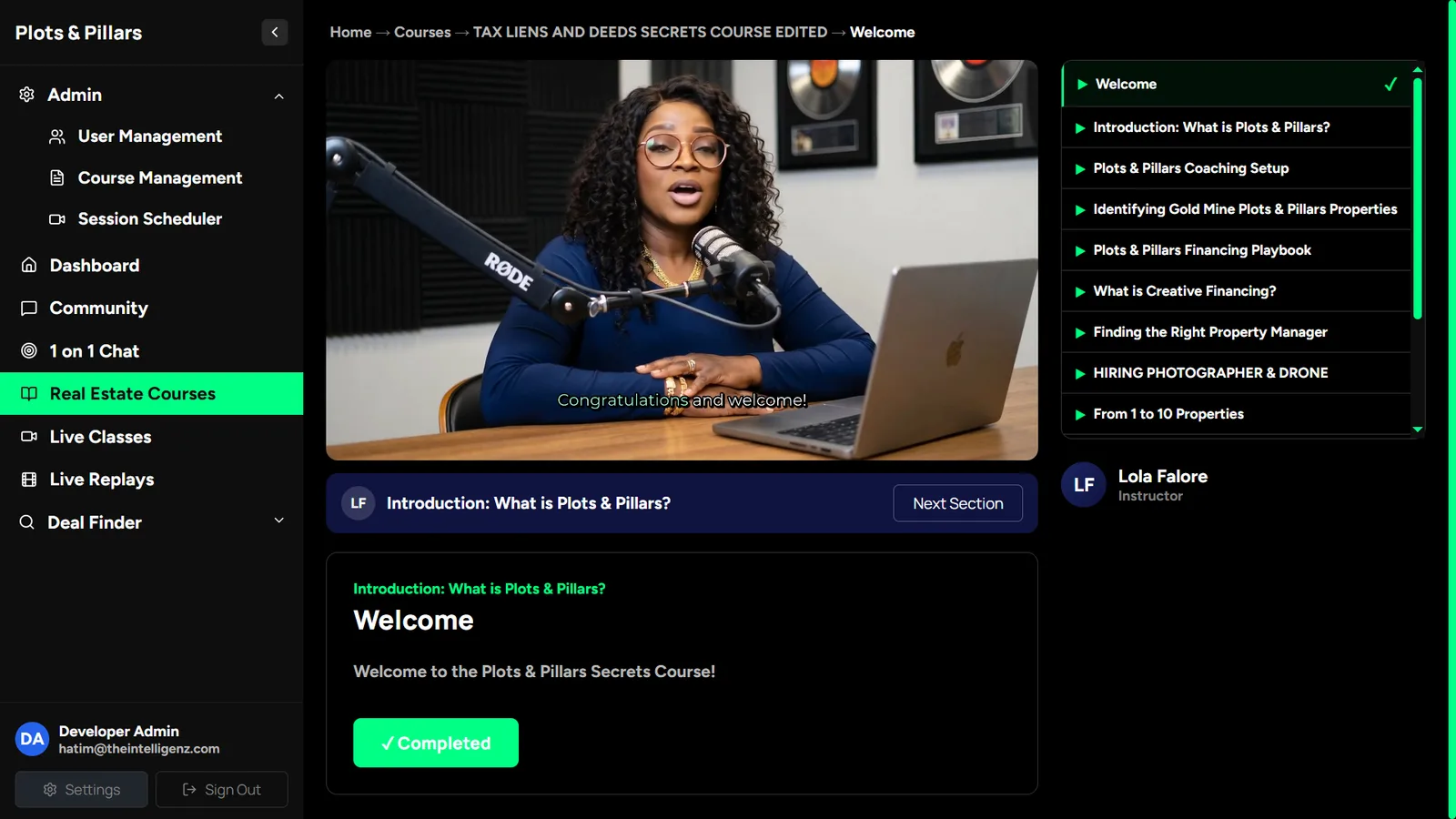Click the Live Replays film icon
The height and width of the screenshot is (819, 1456).
coord(29,480)
